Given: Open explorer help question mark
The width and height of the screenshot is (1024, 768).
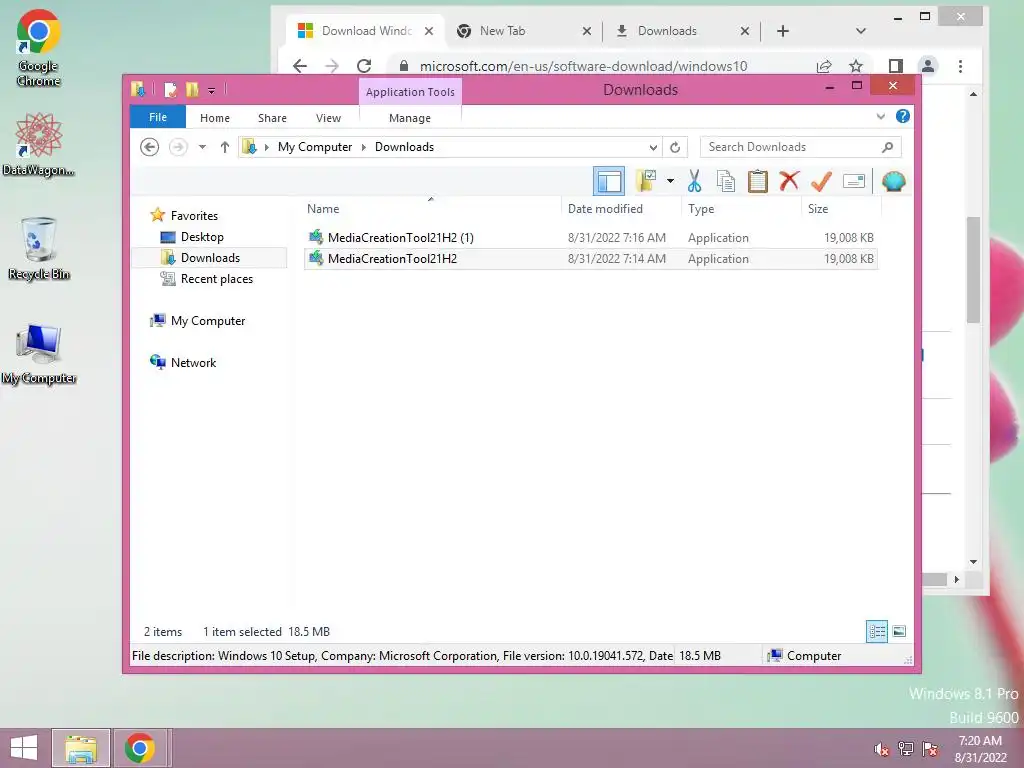Looking at the screenshot, I should coord(903,116).
